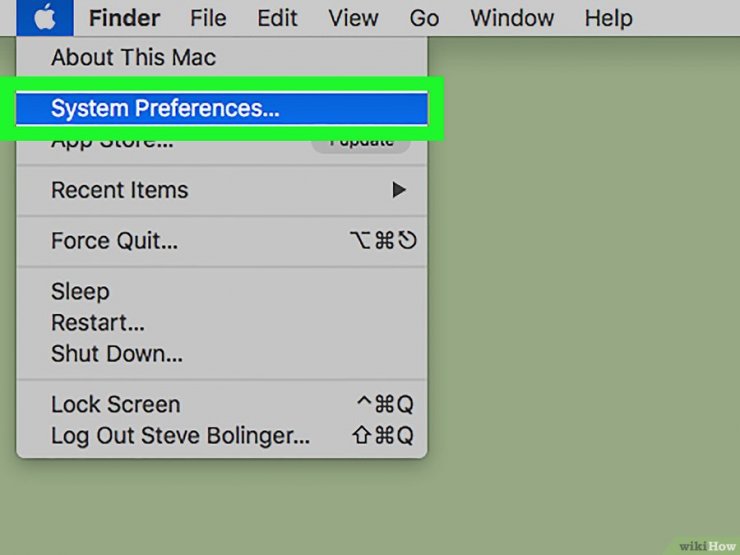Screen dimensions: 740x555
Task: Open the Apple logo menu
Action: (45, 18)
